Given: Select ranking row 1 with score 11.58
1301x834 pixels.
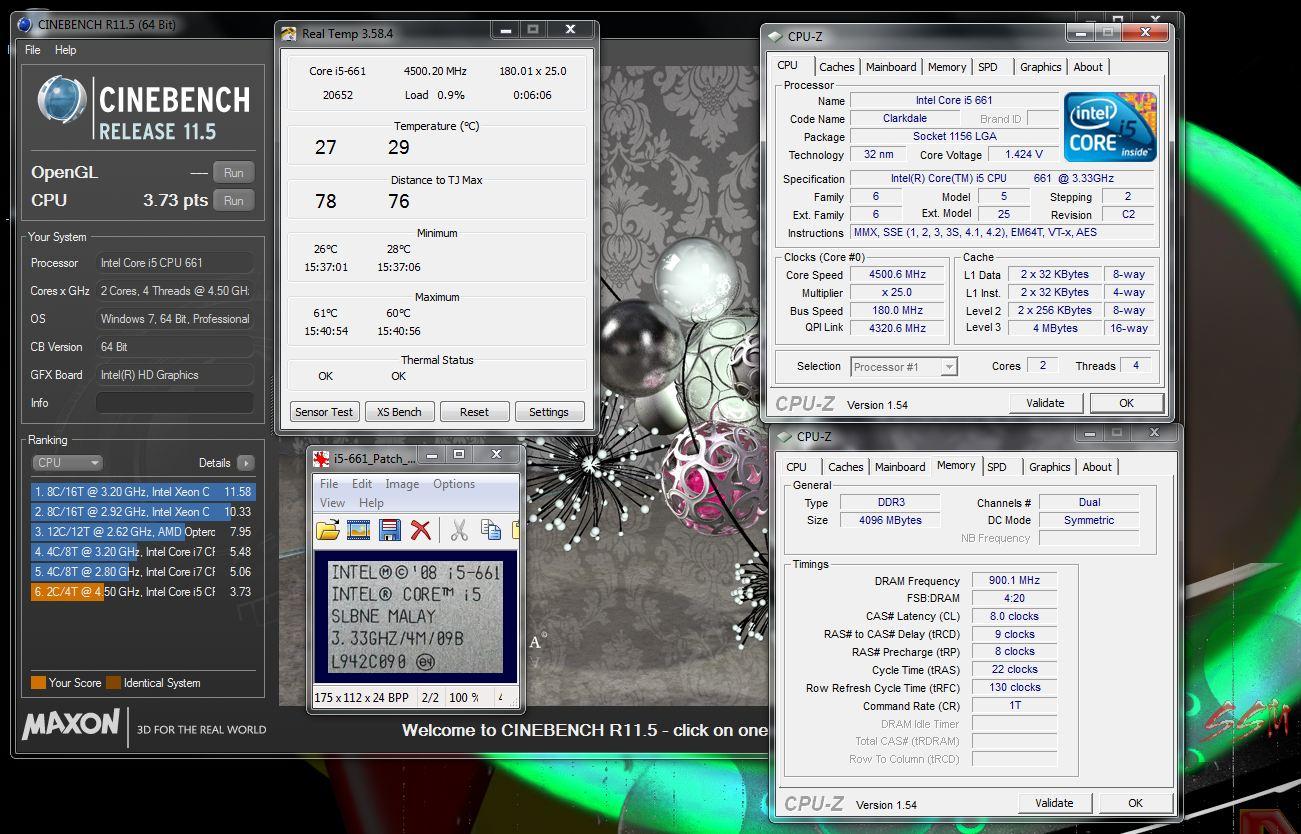Looking at the screenshot, I should coord(143,492).
